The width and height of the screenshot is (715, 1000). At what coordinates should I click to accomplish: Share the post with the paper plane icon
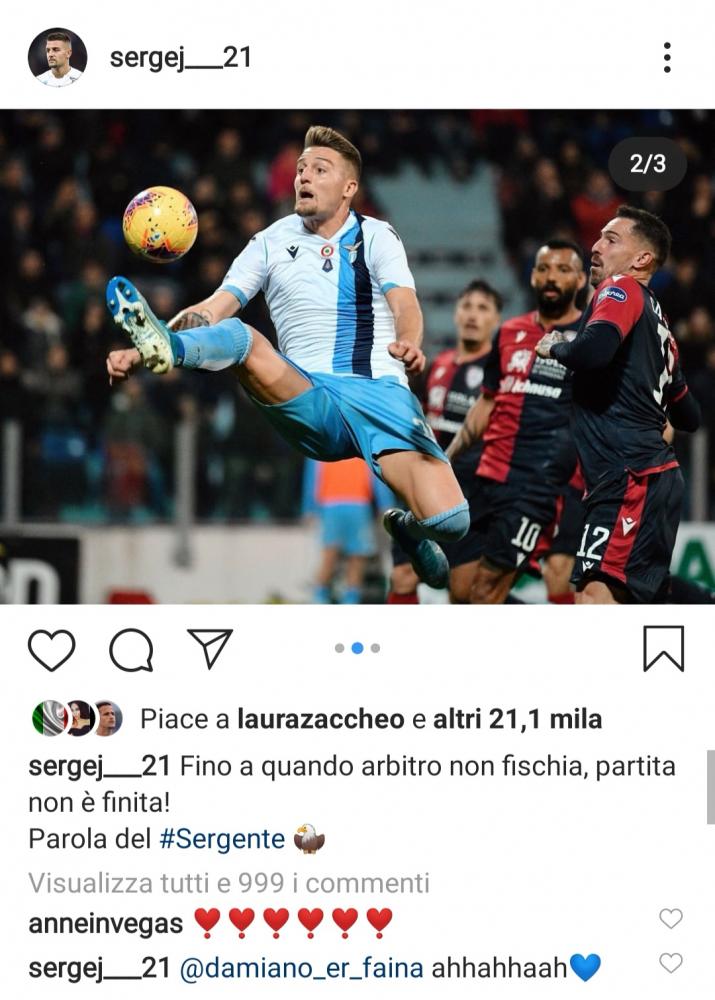[x=210, y=648]
